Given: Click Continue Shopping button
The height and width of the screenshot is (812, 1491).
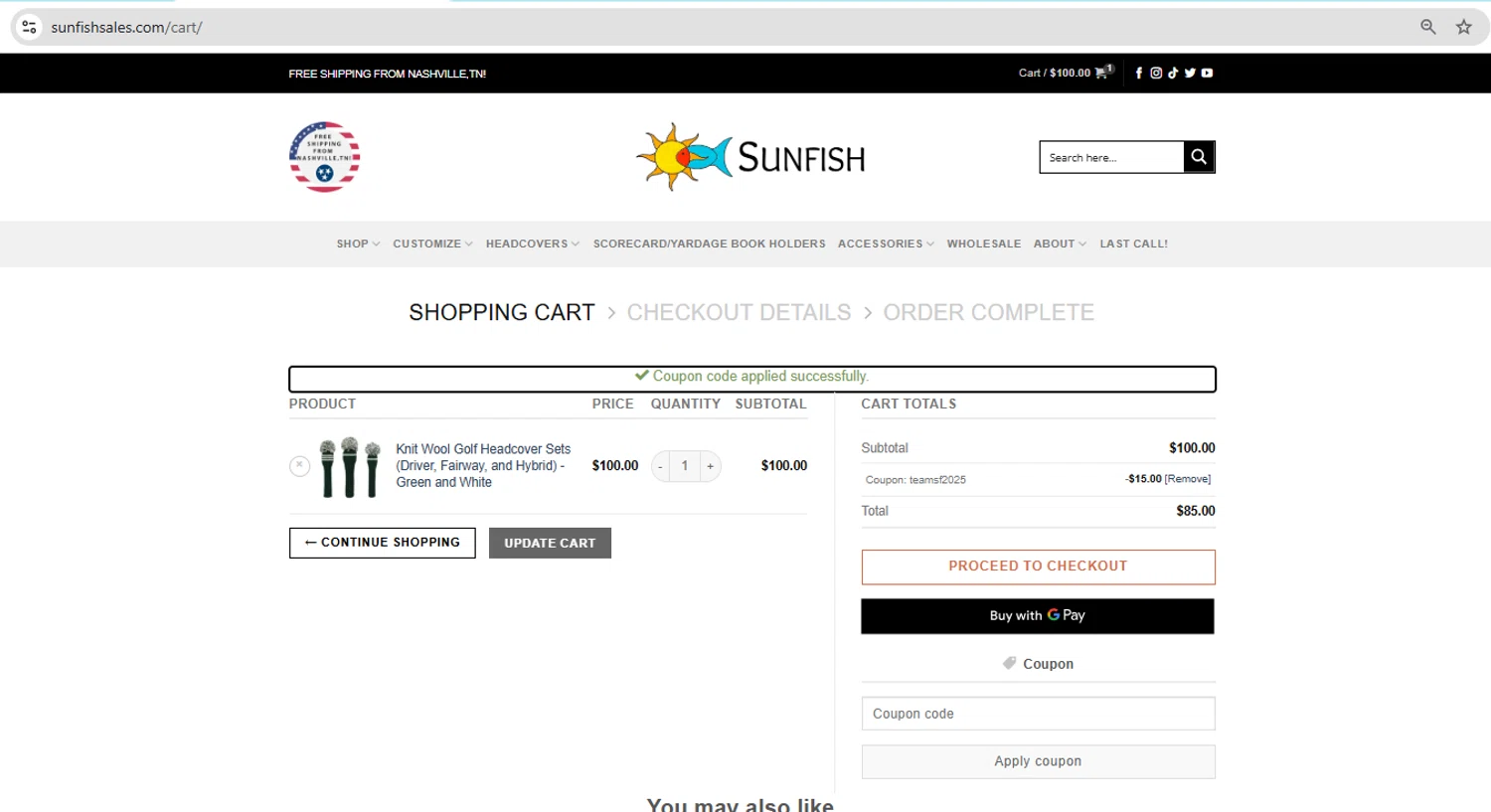Looking at the screenshot, I should tap(382, 543).
